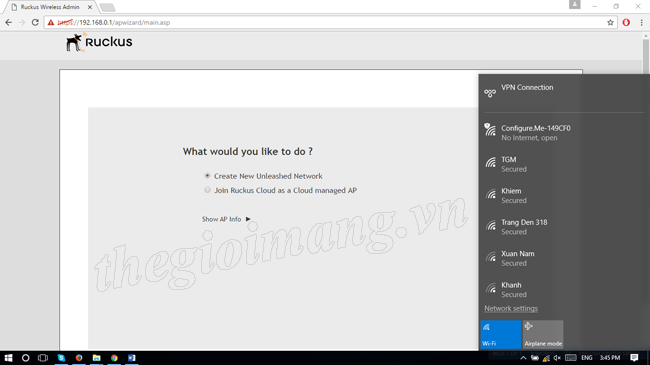Click the browser forward arrow
Viewport: 650px width, 365px height.
coord(22,22)
